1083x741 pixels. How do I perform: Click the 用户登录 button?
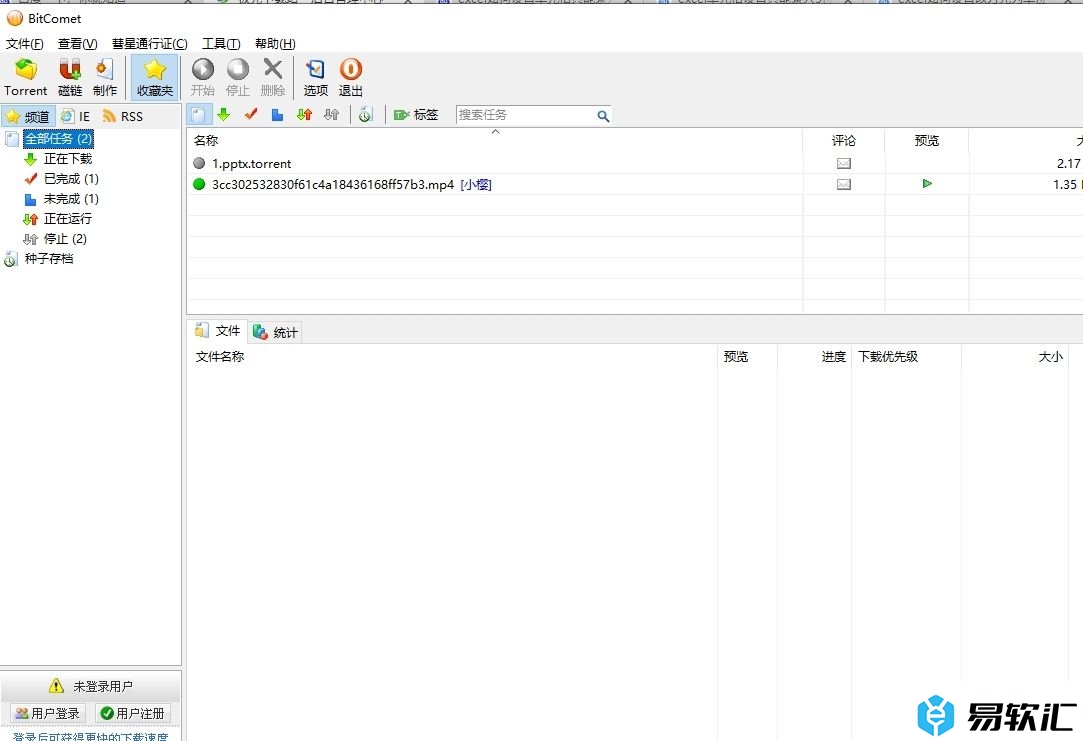(48, 713)
